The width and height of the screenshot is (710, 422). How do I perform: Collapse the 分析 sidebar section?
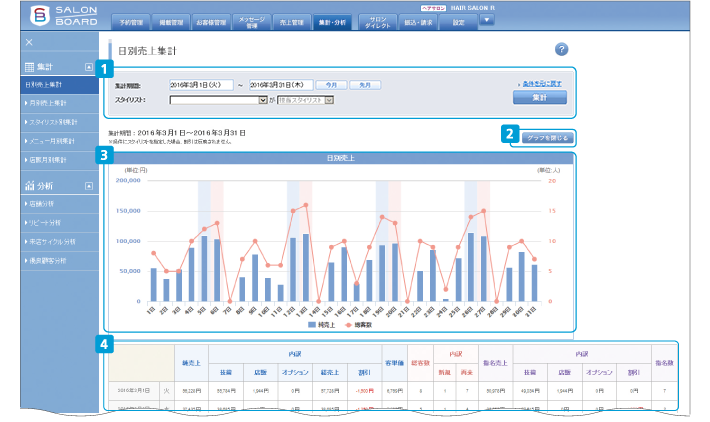point(89,185)
